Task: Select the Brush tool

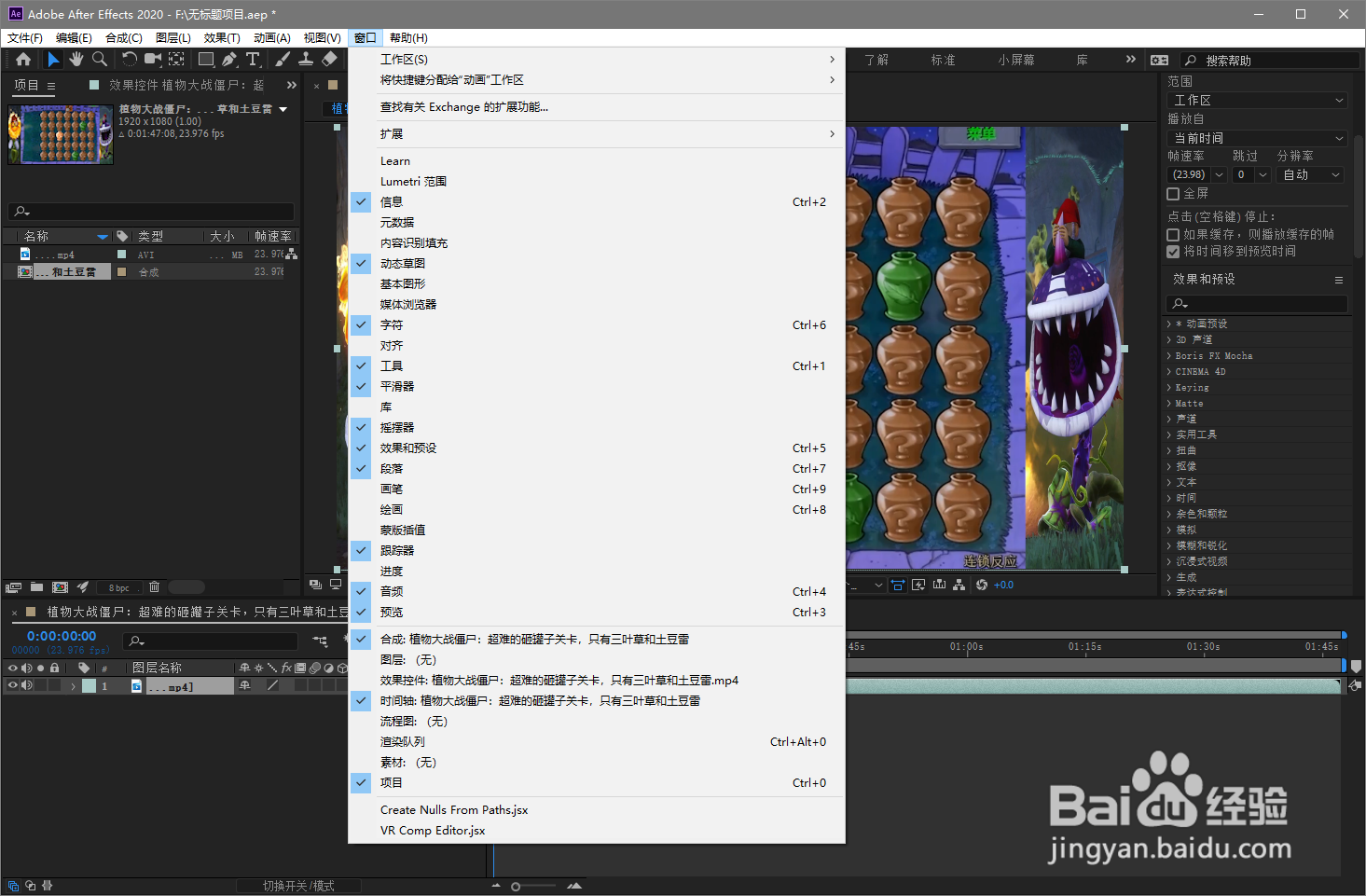Action: pyautogui.click(x=283, y=60)
